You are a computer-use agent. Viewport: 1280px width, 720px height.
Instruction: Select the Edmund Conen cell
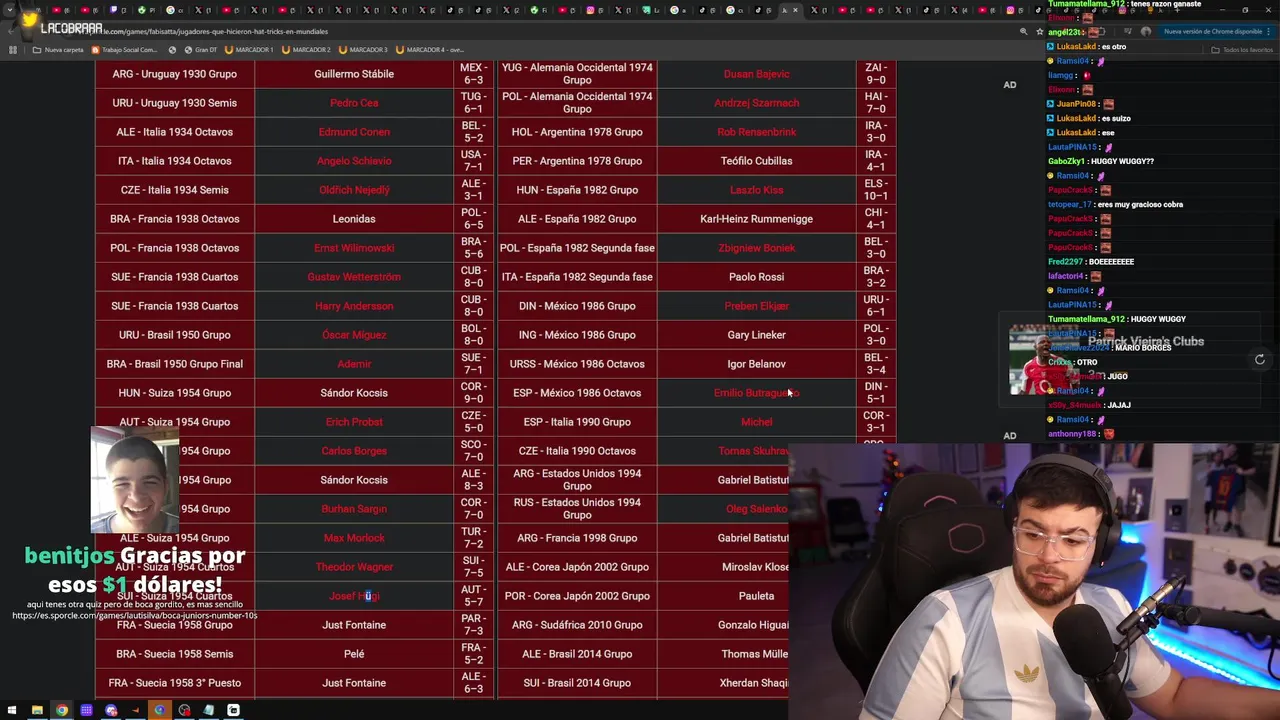click(354, 132)
